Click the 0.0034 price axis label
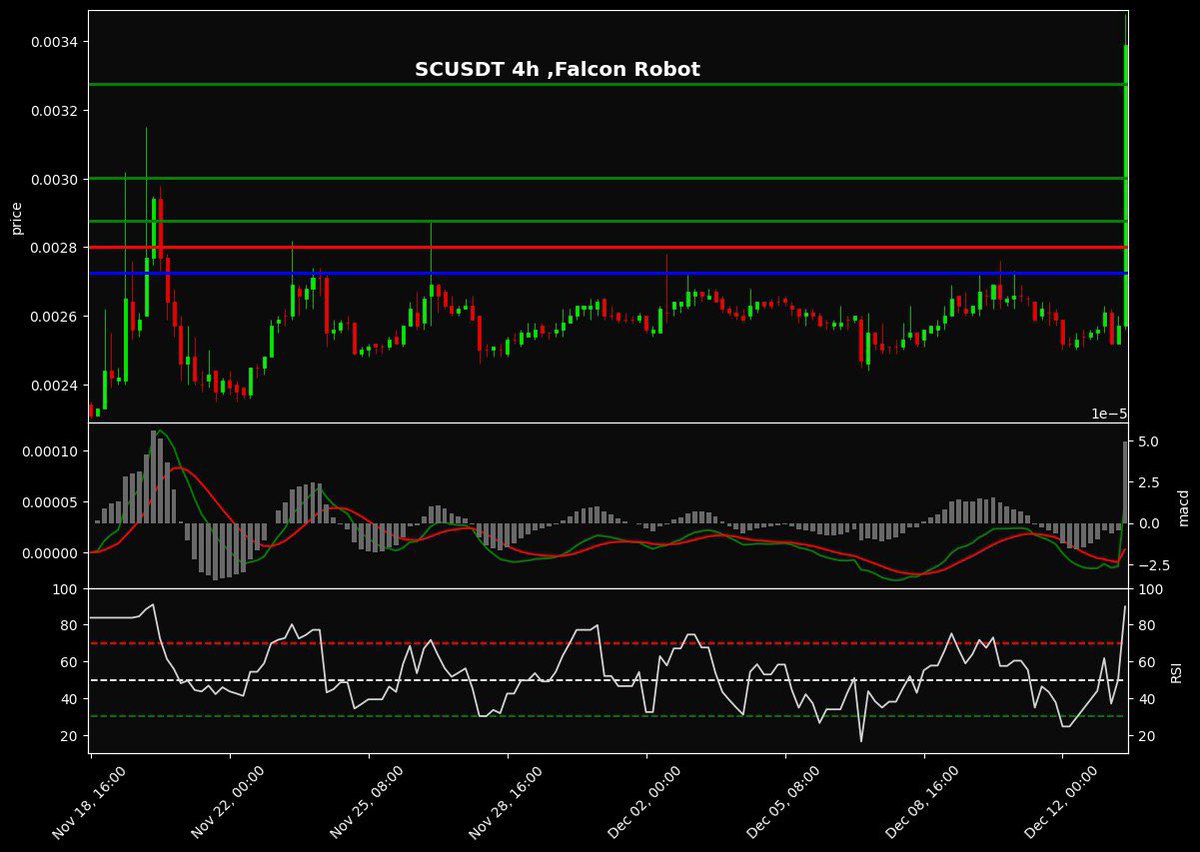 tap(56, 42)
